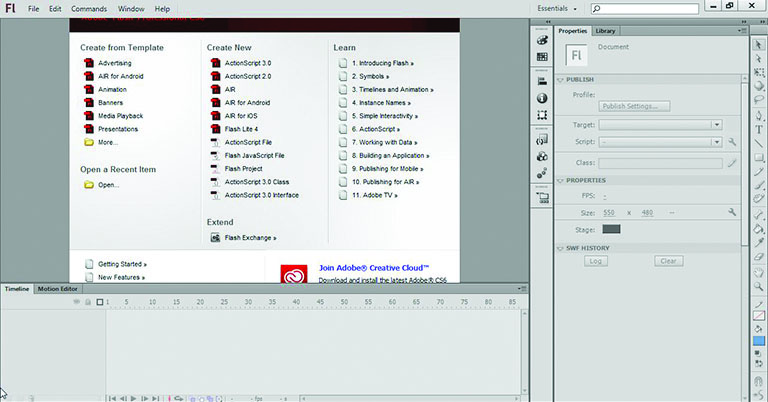Click the Publish Settings button
This screenshot has height=402, width=768.
click(x=634, y=106)
